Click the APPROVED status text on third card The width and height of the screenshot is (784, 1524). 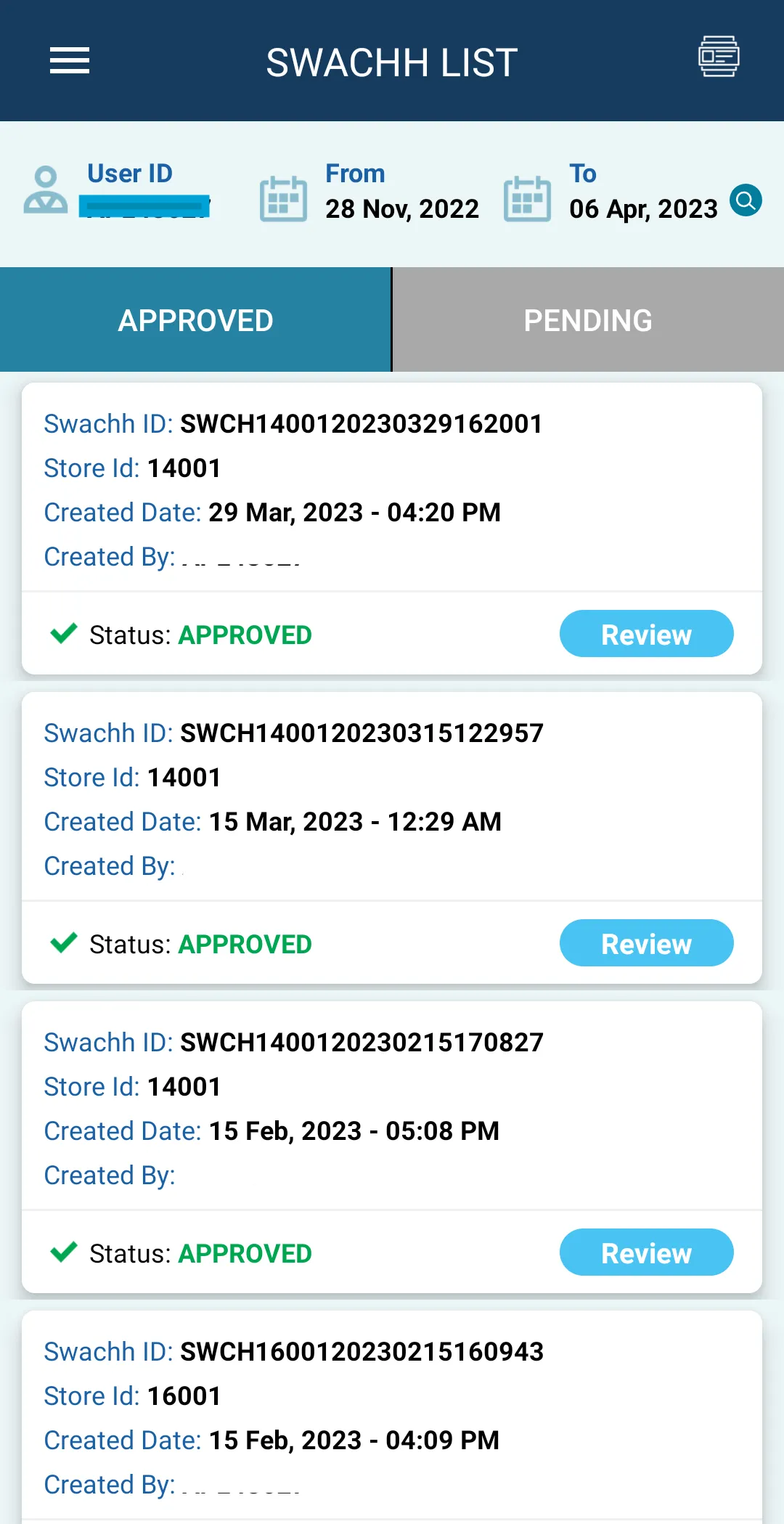[244, 1252]
